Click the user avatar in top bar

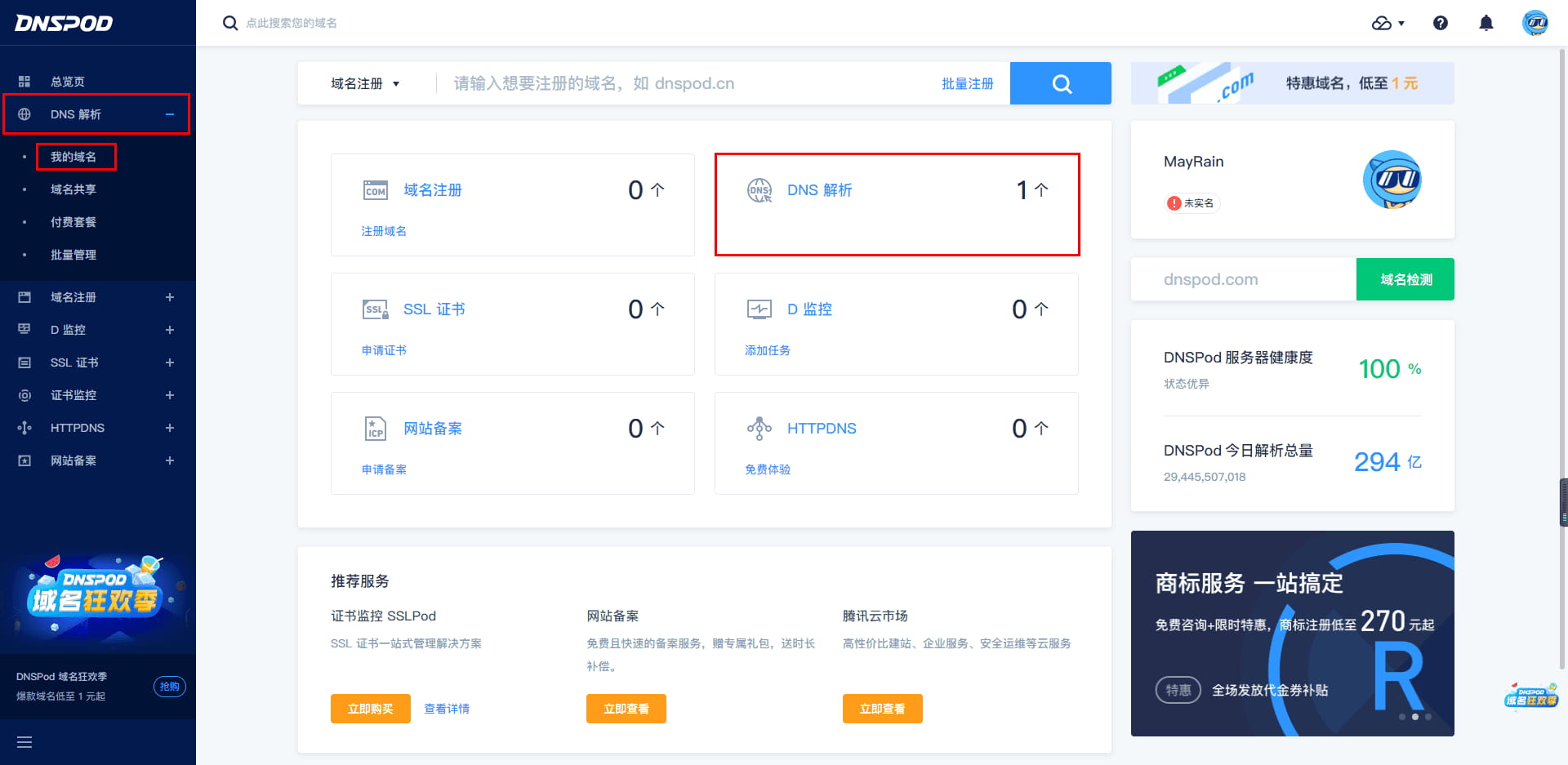(1535, 23)
